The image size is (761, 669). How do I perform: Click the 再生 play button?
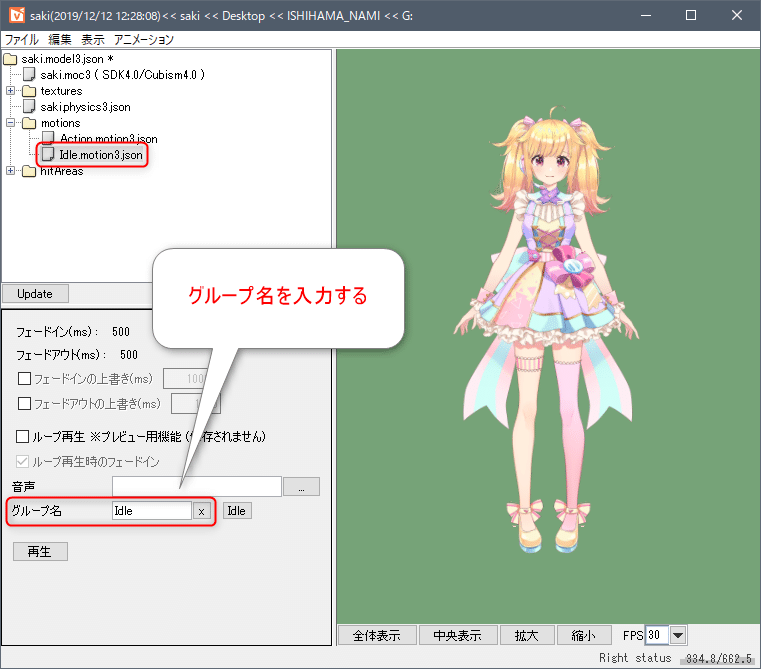(x=40, y=552)
